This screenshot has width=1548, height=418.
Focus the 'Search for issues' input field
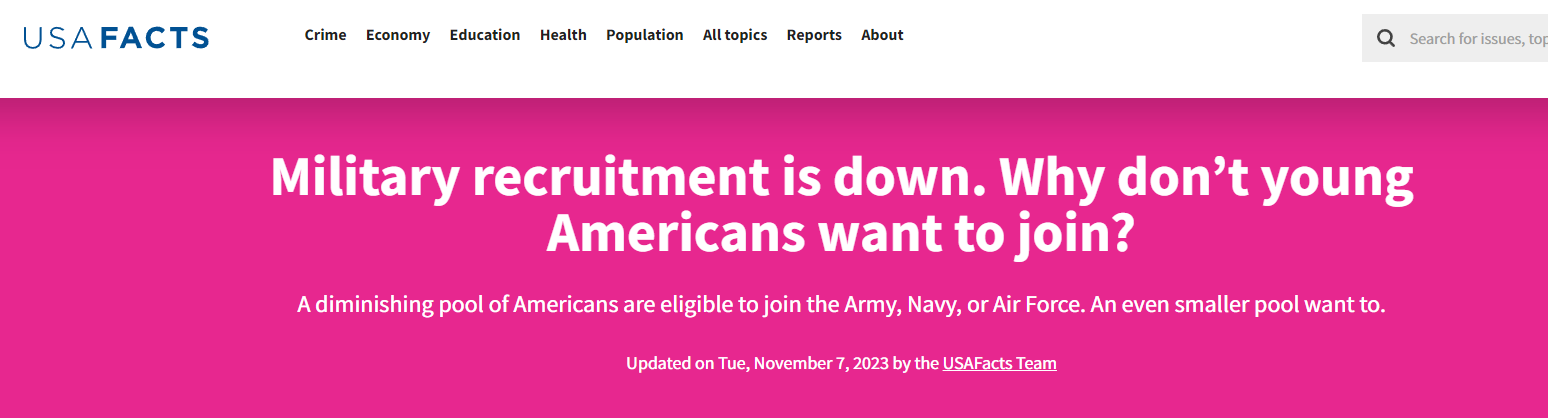(x=1478, y=39)
